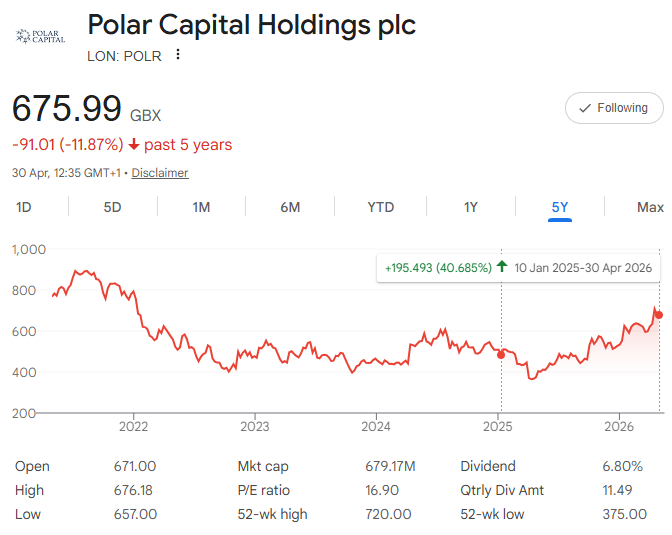This screenshot has height=535, width=672.
Task: Click the Polar Capital company logo
Action: pos(40,36)
